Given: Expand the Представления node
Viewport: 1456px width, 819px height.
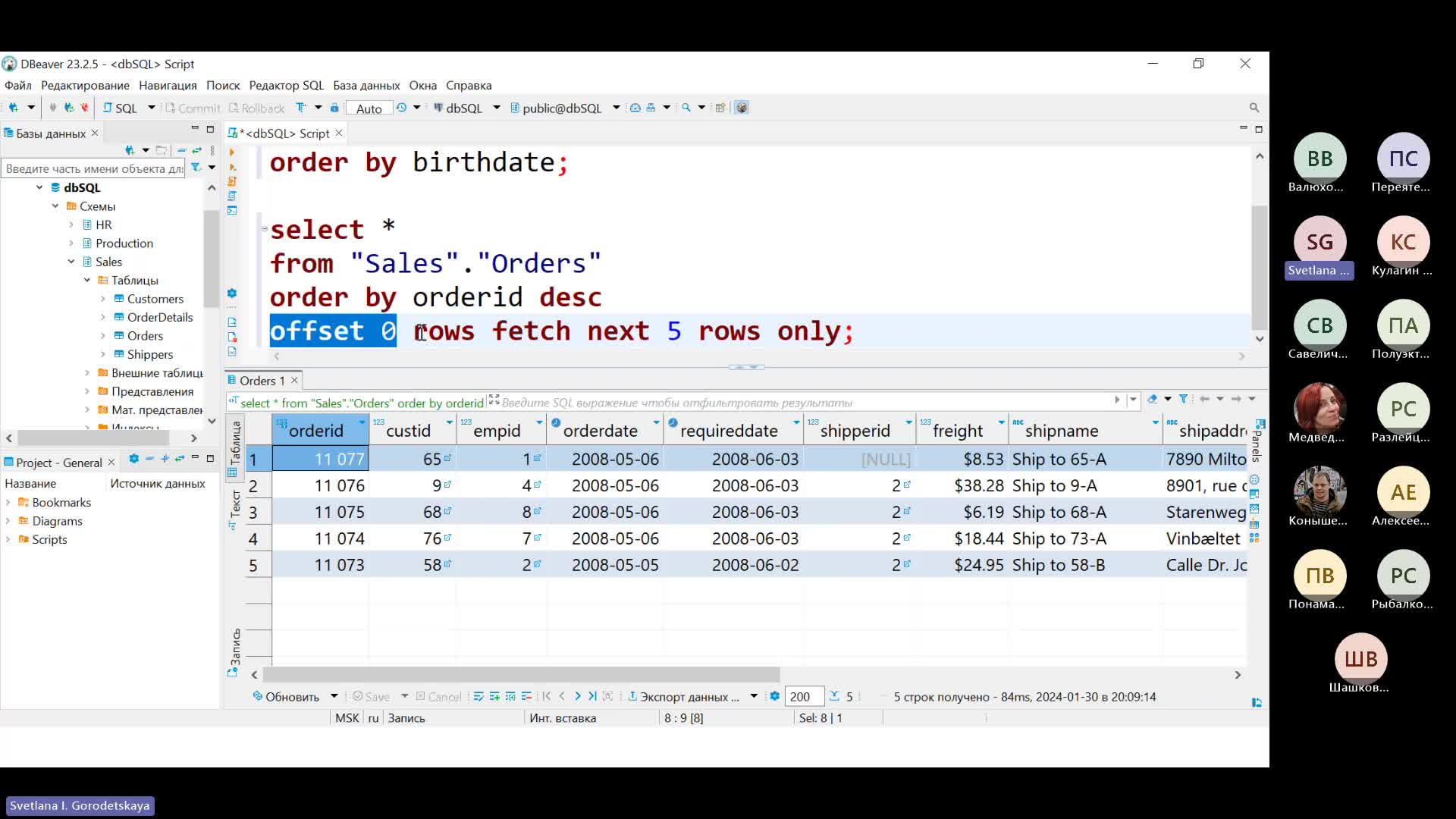Looking at the screenshot, I should [x=87, y=391].
